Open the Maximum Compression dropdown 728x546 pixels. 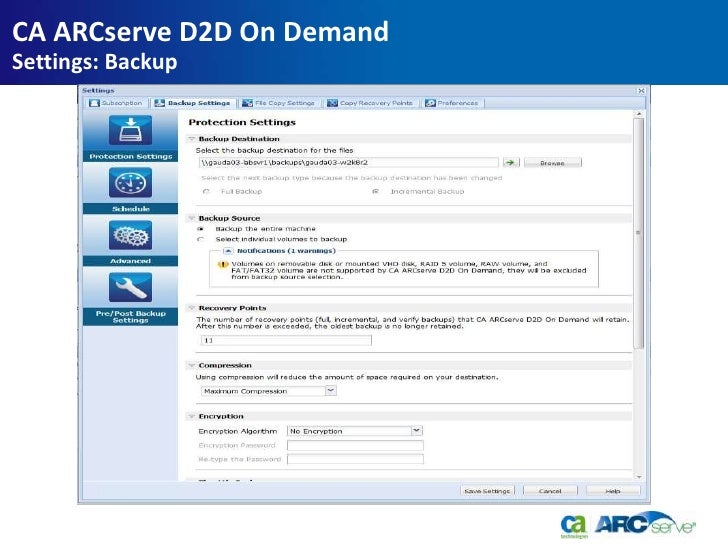point(331,391)
